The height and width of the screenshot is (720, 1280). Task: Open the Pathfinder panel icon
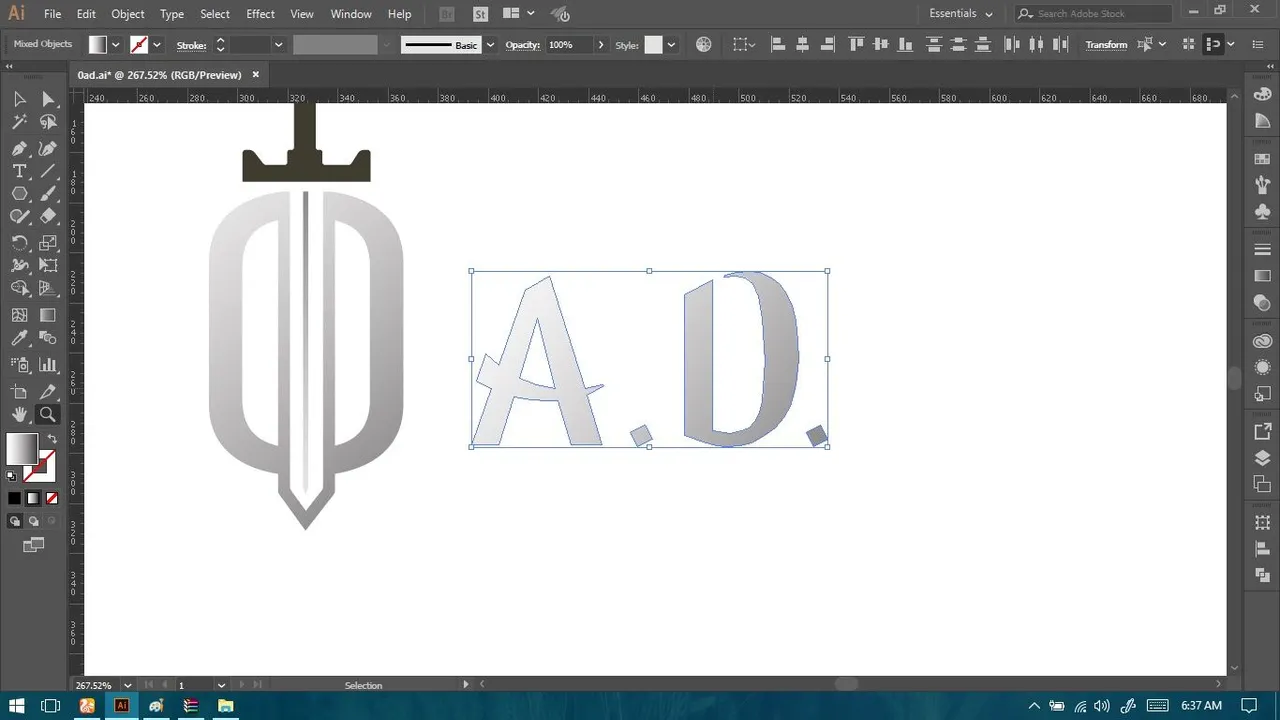click(x=1262, y=575)
